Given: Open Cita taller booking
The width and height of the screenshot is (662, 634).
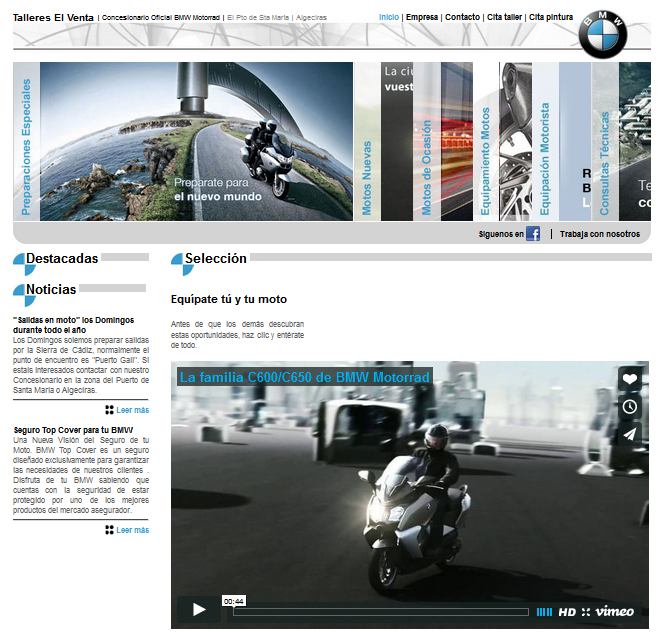Looking at the screenshot, I should 505,17.
